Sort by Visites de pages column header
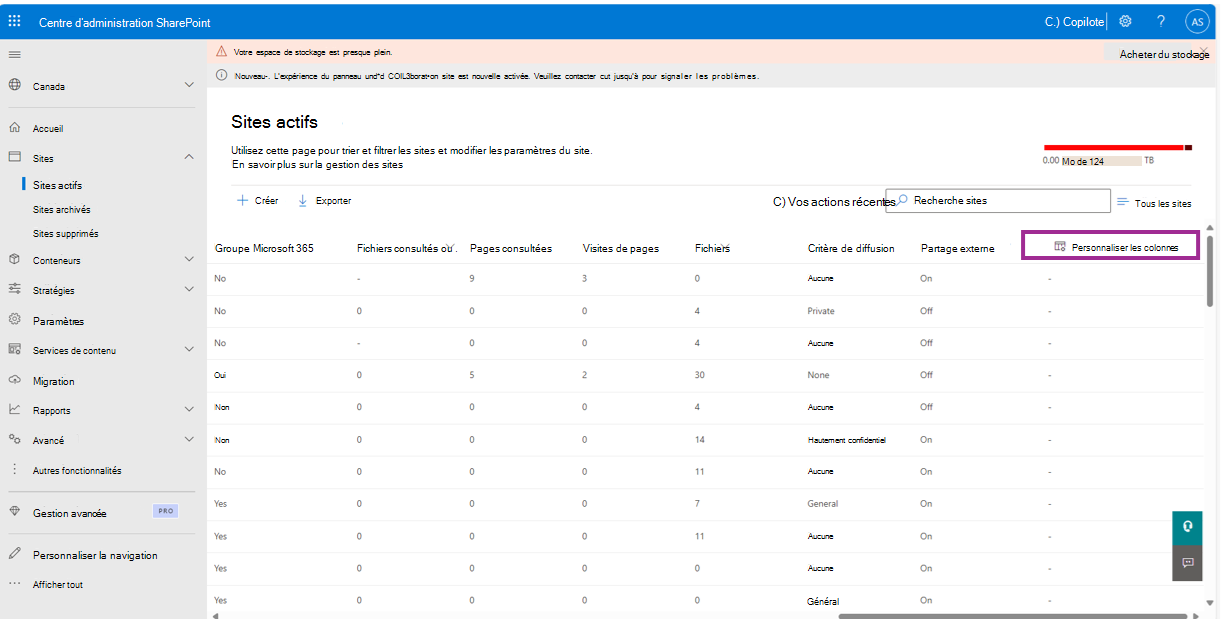 pyautogui.click(x=621, y=248)
